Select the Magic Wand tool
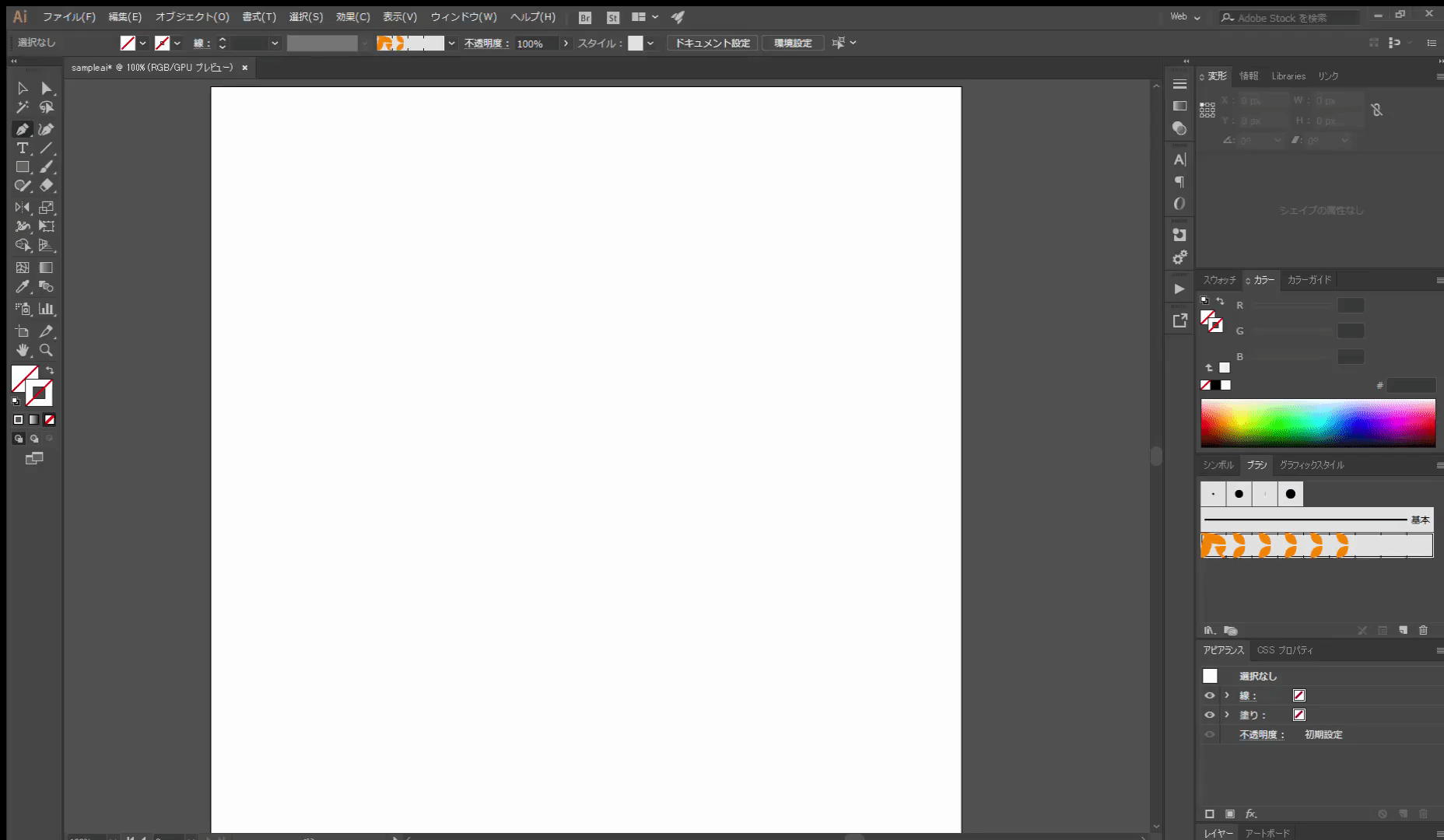 tap(22, 107)
